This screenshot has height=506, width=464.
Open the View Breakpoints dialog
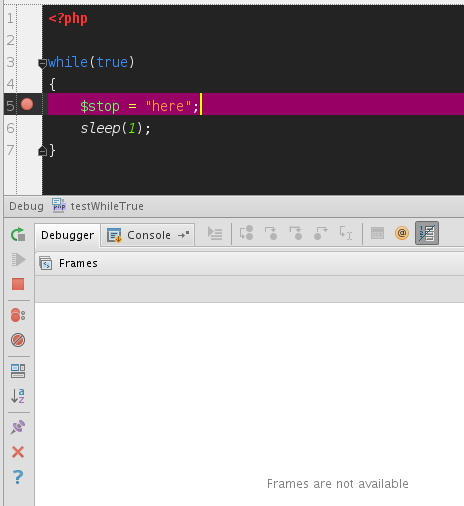18,315
